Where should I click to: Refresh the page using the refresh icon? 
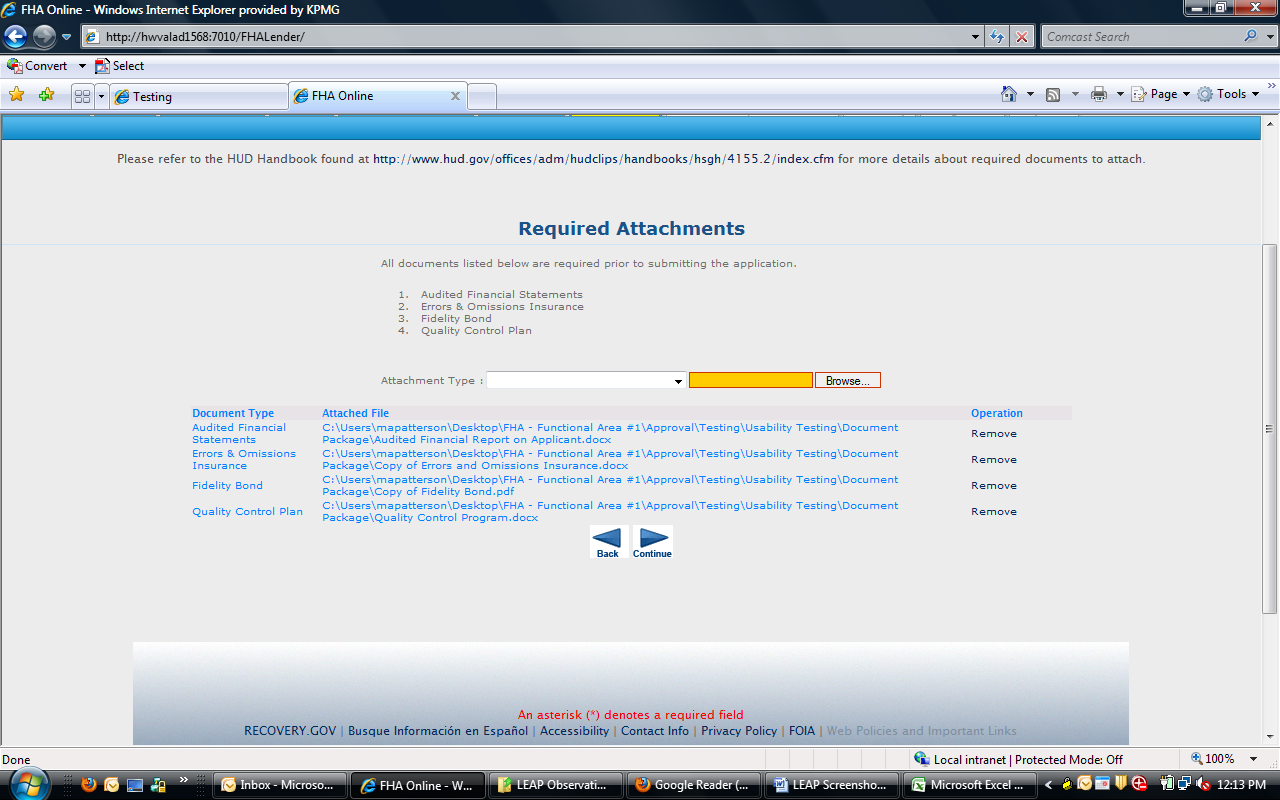pyautogui.click(x=997, y=37)
